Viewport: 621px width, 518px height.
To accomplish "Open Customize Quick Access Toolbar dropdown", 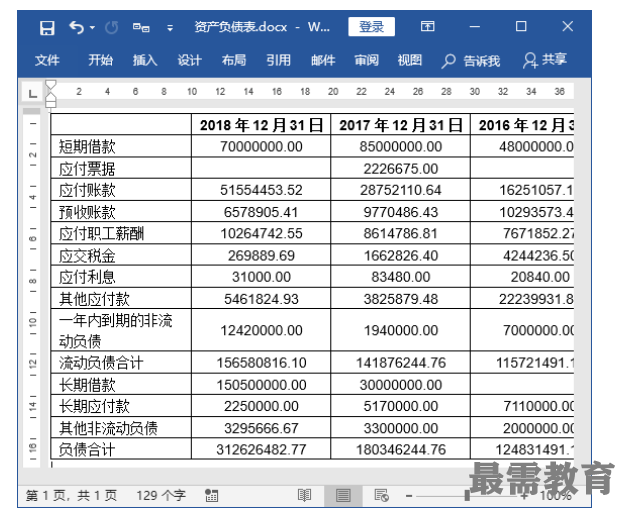I will tap(170, 28).
